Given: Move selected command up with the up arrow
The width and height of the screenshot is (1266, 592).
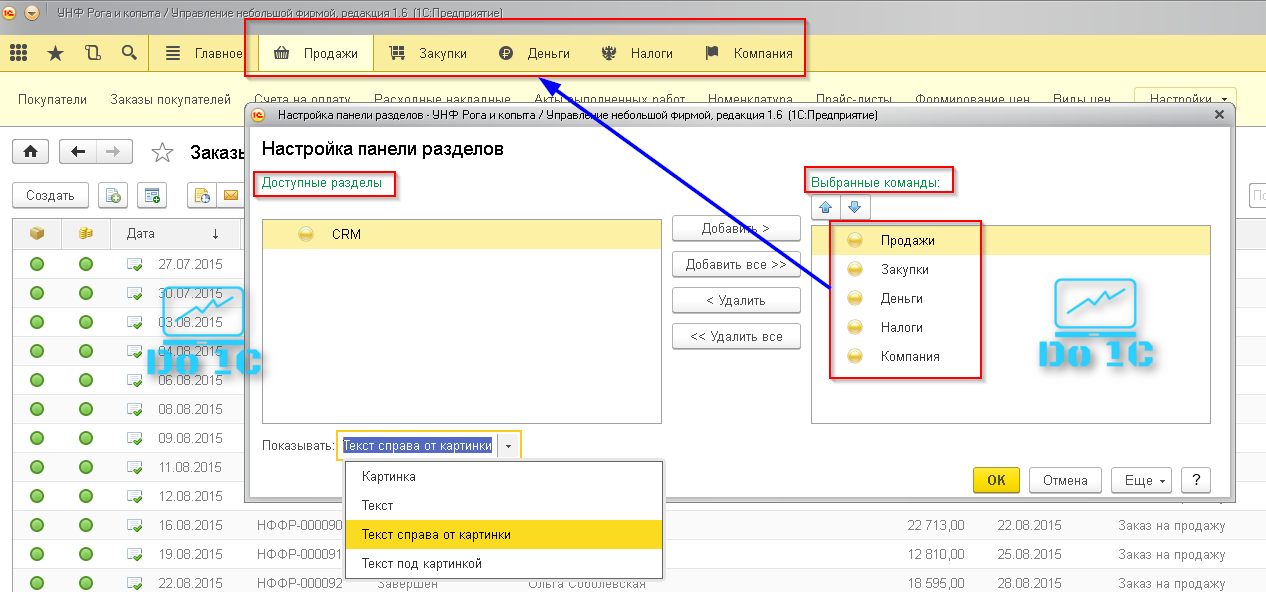Looking at the screenshot, I should (x=825, y=208).
